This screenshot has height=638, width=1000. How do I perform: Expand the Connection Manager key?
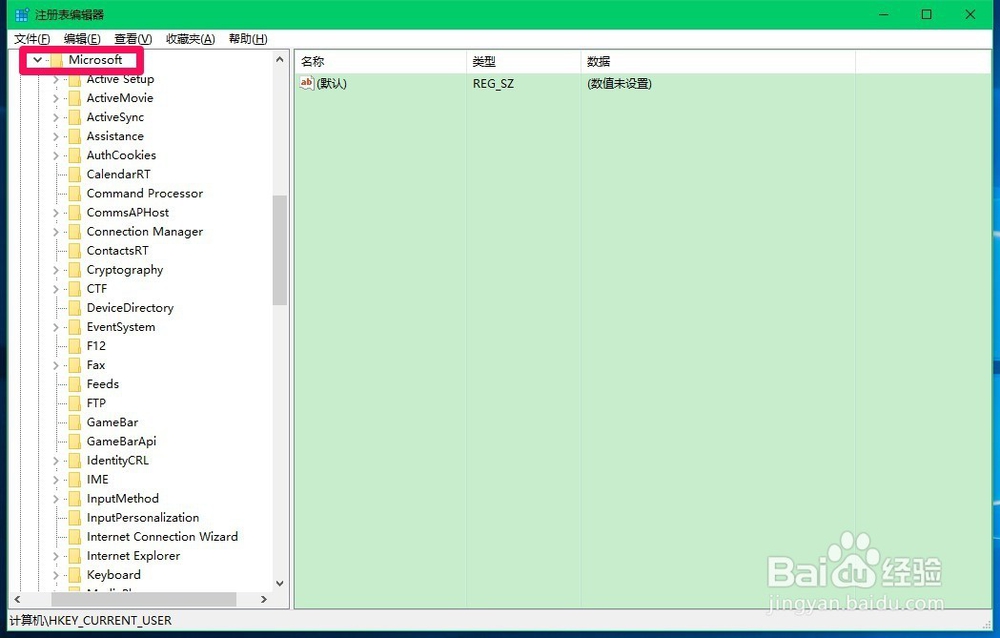tap(55, 232)
